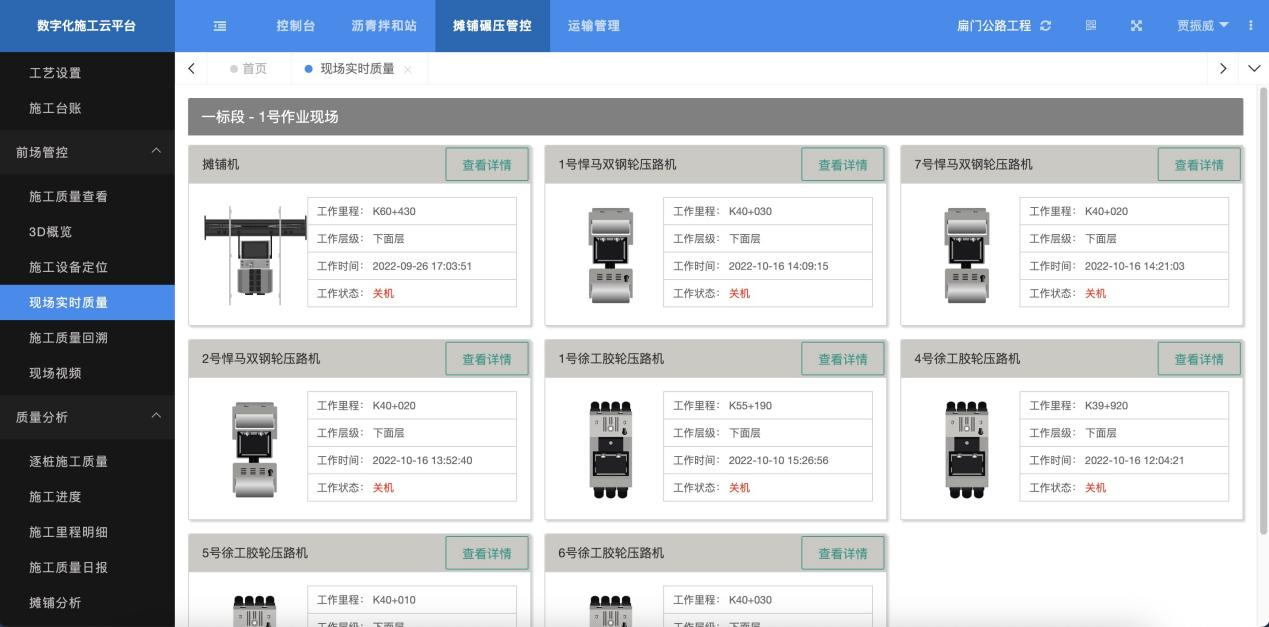View details for 摊铺机
Screen dimensions: 1269x627
(486, 165)
